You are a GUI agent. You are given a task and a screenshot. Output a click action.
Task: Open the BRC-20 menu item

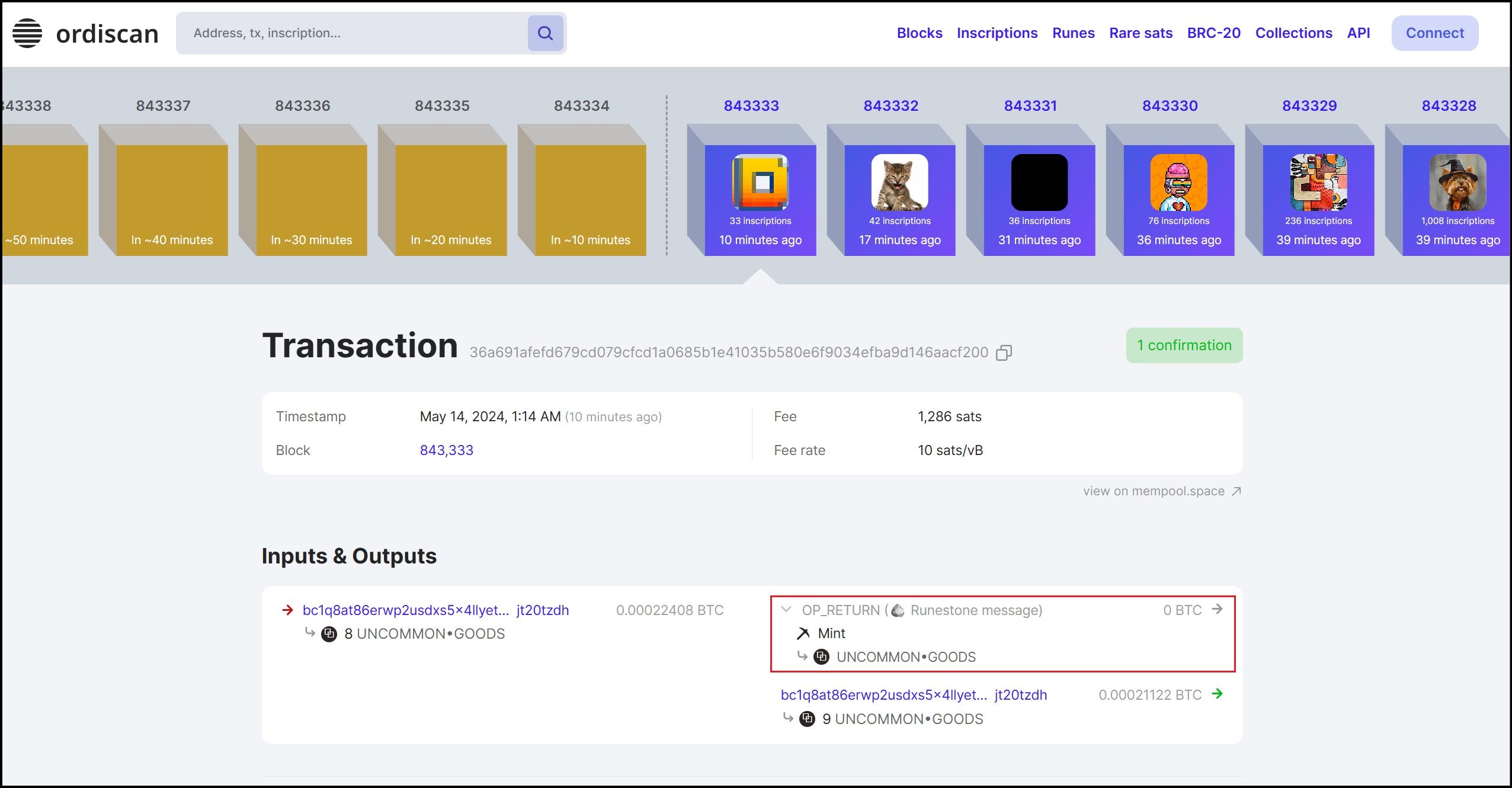click(1213, 33)
